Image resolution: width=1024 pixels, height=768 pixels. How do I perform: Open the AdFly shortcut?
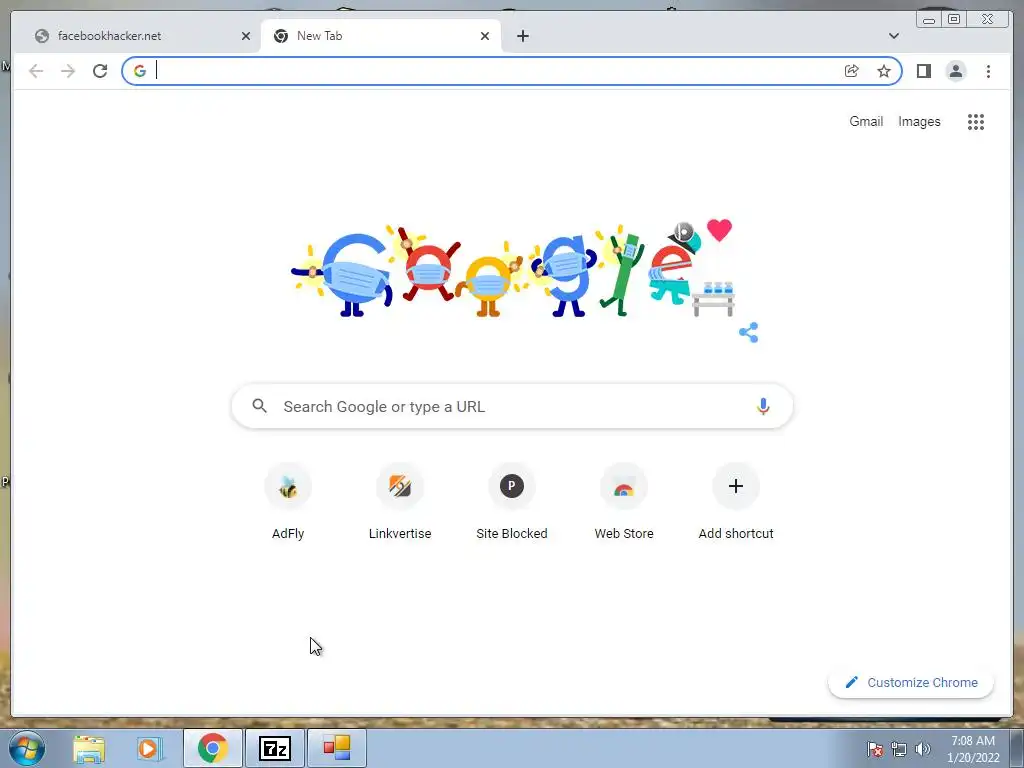click(x=288, y=502)
